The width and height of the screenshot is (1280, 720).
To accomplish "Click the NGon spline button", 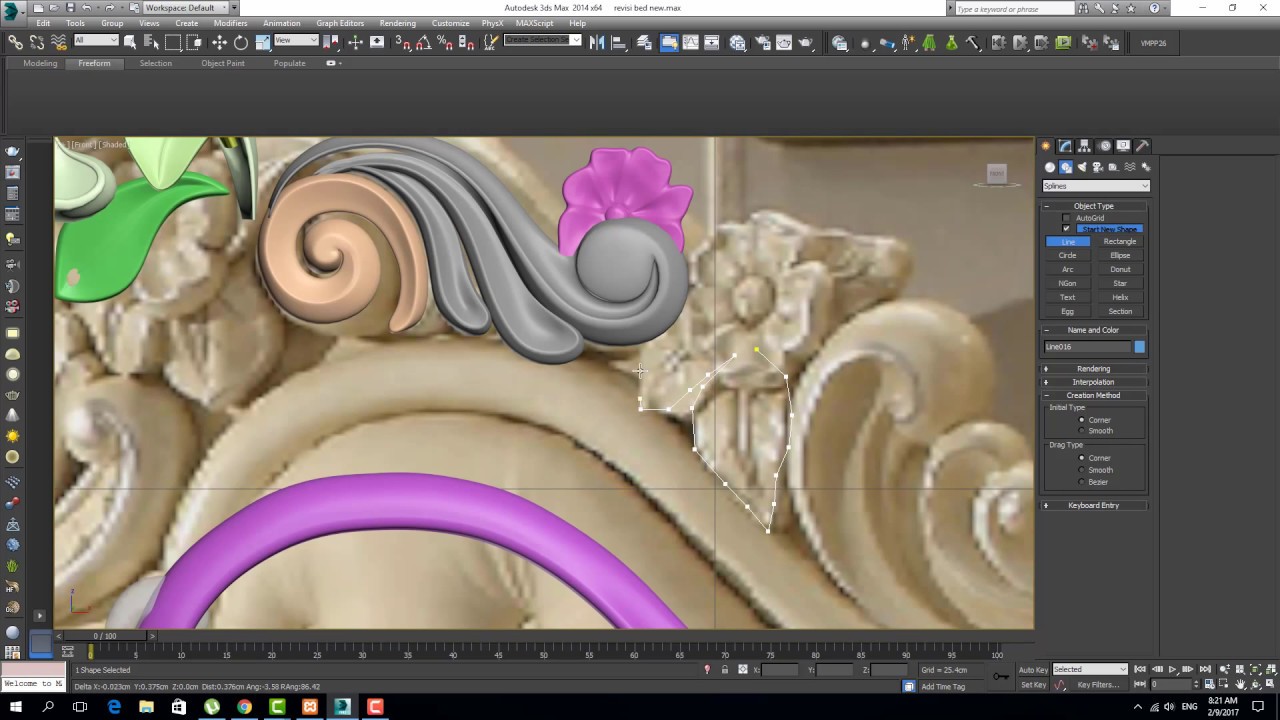I will click(x=1068, y=284).
